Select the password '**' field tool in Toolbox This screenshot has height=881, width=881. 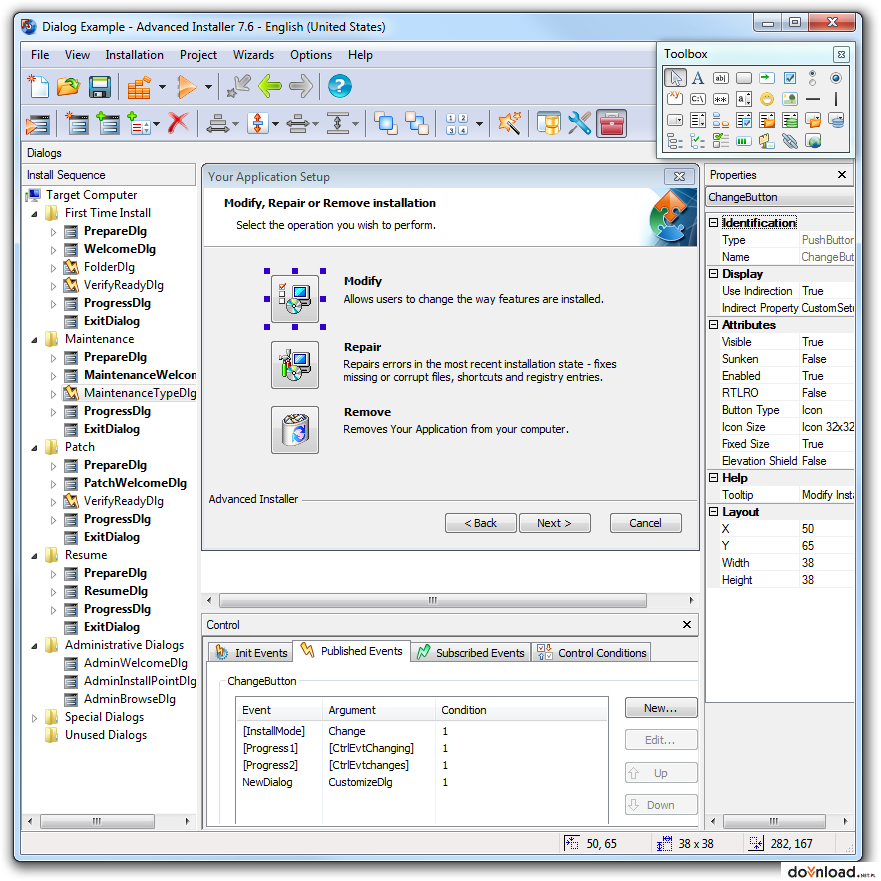point(721,99)
